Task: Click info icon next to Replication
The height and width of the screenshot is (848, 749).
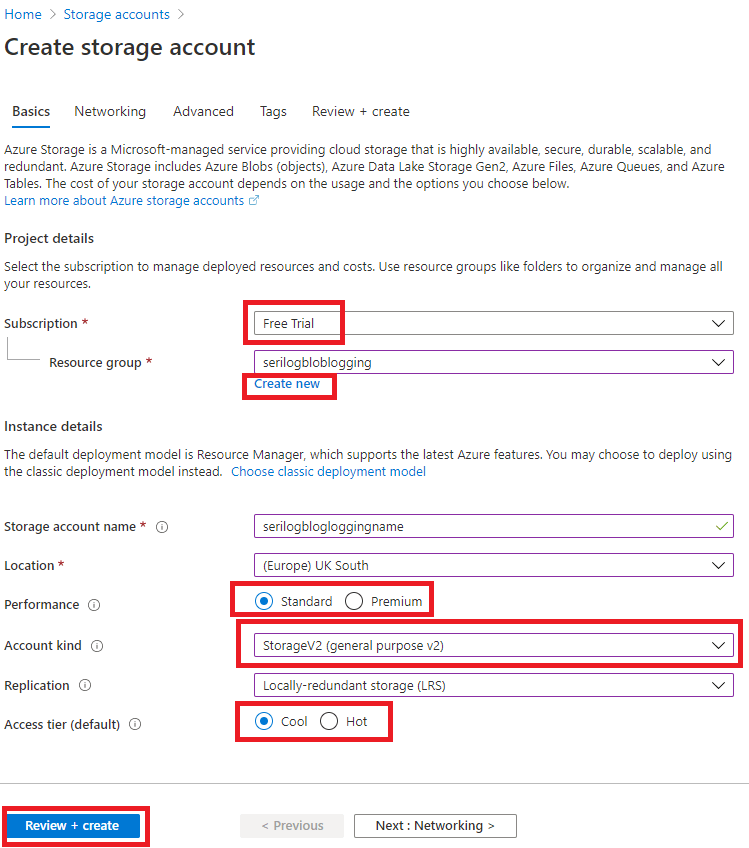Action: tap(85, 686)
